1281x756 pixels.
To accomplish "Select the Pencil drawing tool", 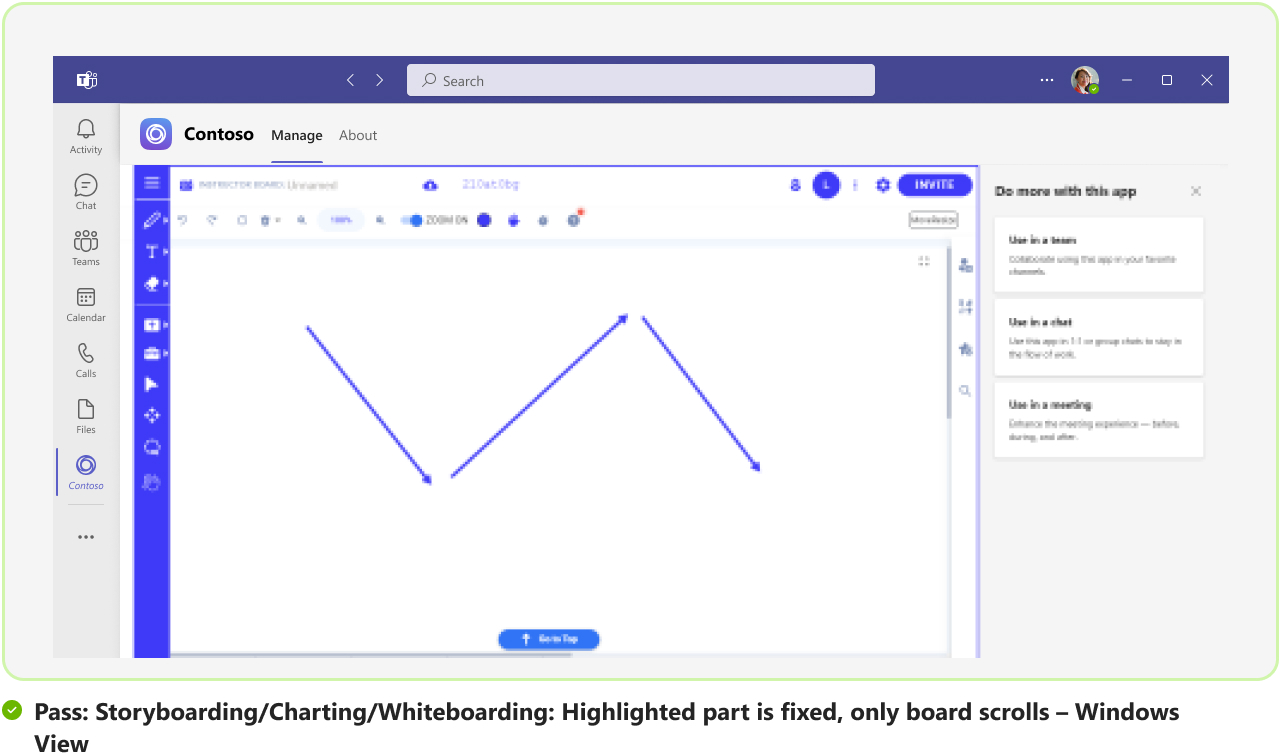I will point(151,219).
